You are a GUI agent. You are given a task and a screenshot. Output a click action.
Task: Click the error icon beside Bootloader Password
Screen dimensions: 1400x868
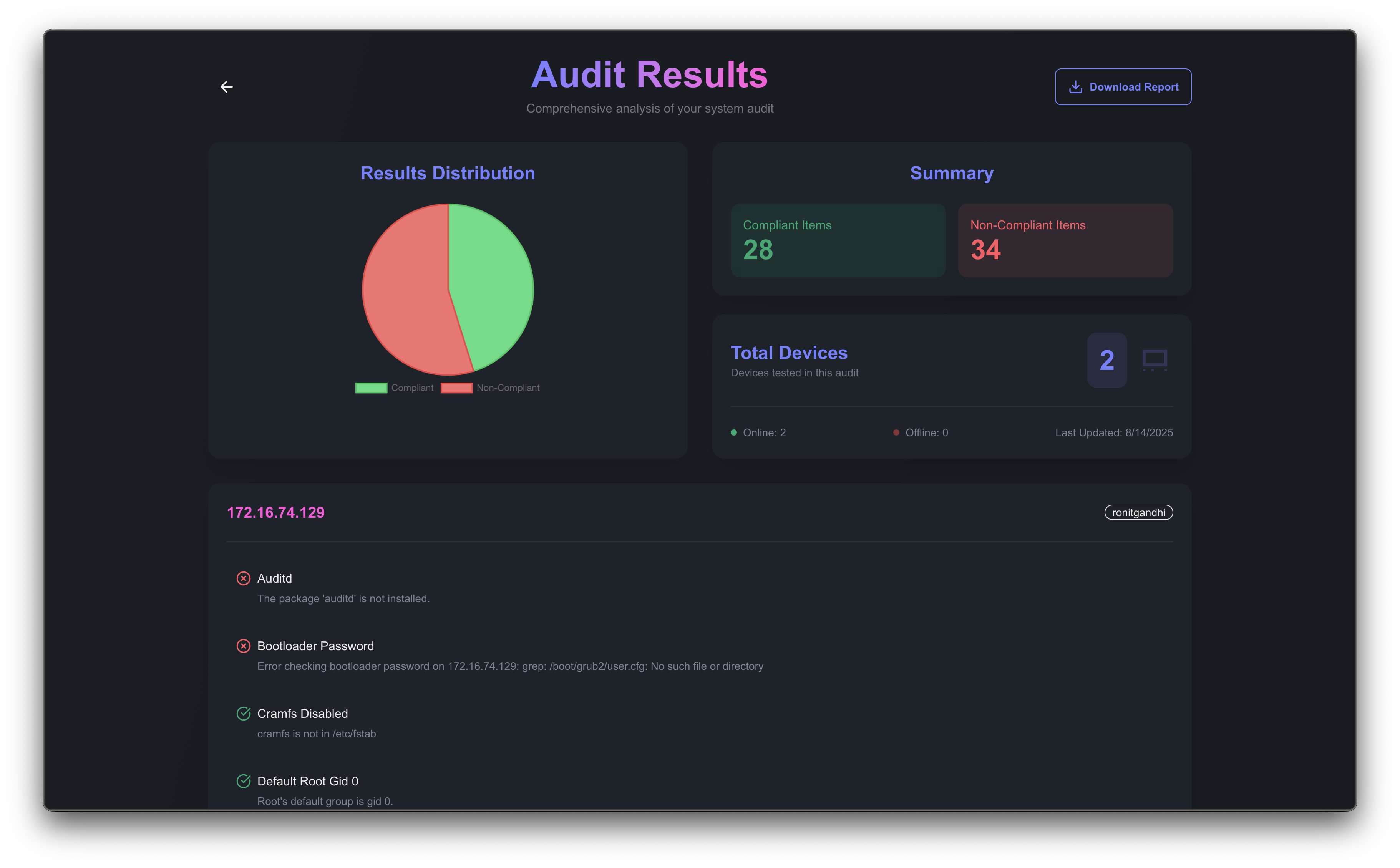[x=244, y=646]
